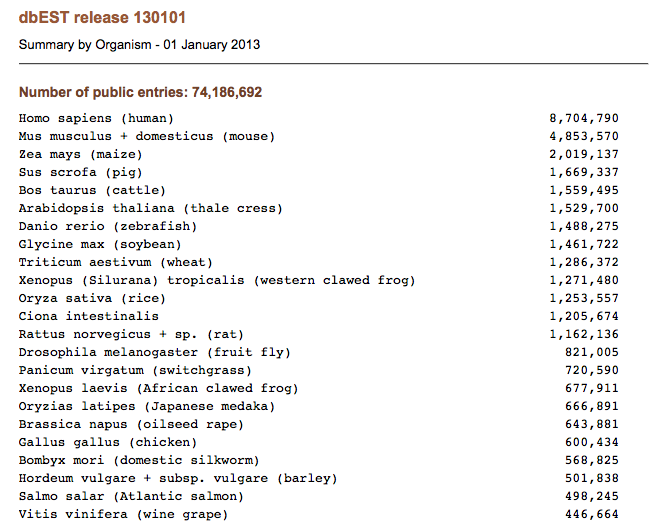The height and width of the screenshot is (525, 659).
Task: Click the value 677,911
Action: 592,388
